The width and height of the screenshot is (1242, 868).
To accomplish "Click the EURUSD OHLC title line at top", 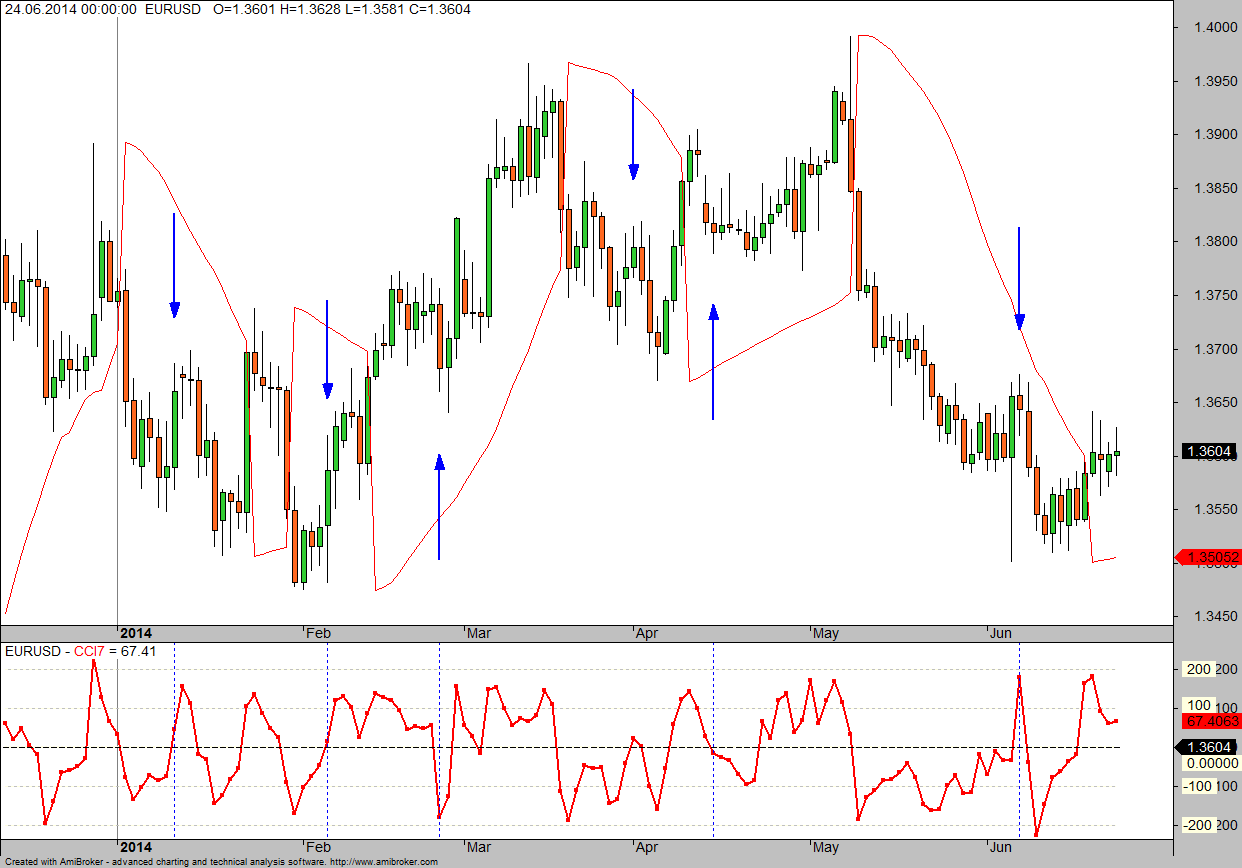I will (x=238, y=9).
